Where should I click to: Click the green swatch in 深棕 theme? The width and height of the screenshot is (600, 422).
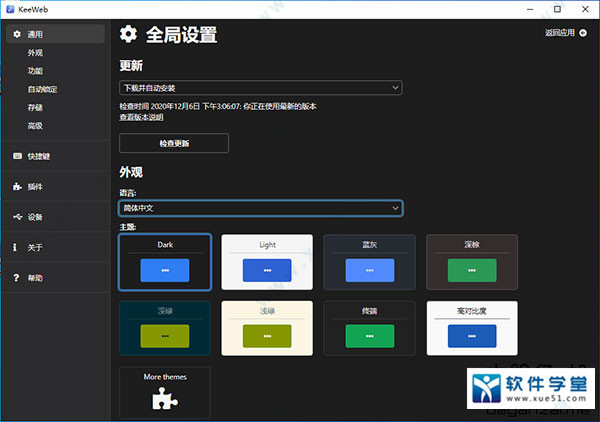[x=472, y=270]
